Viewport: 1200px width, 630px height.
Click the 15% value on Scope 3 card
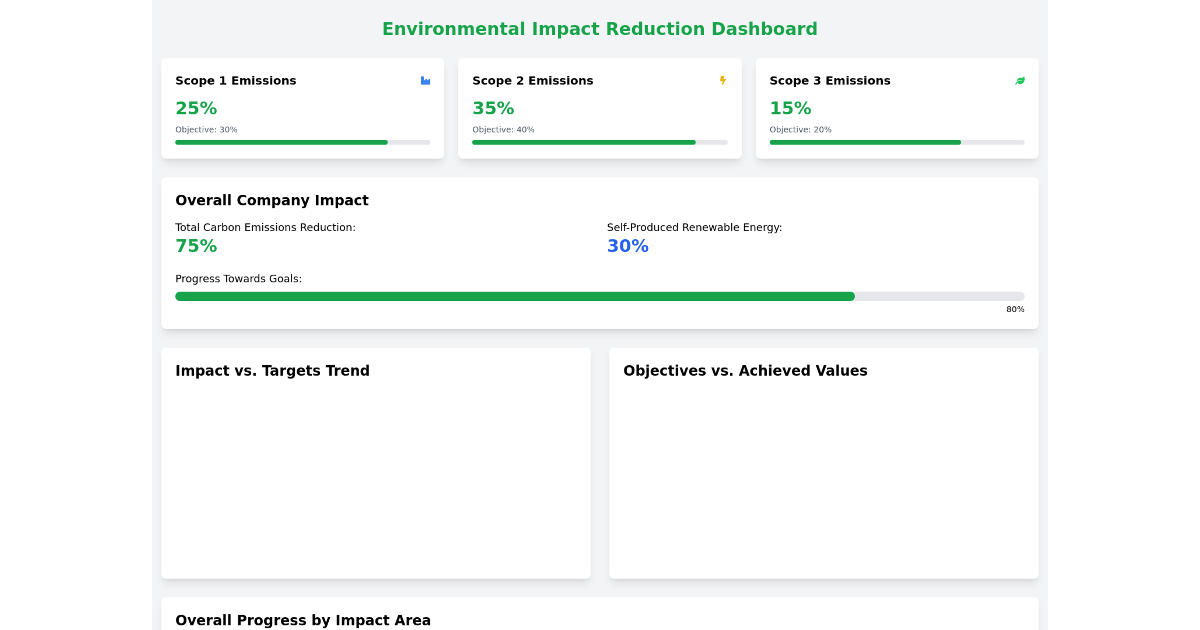(x=790, y=107)
